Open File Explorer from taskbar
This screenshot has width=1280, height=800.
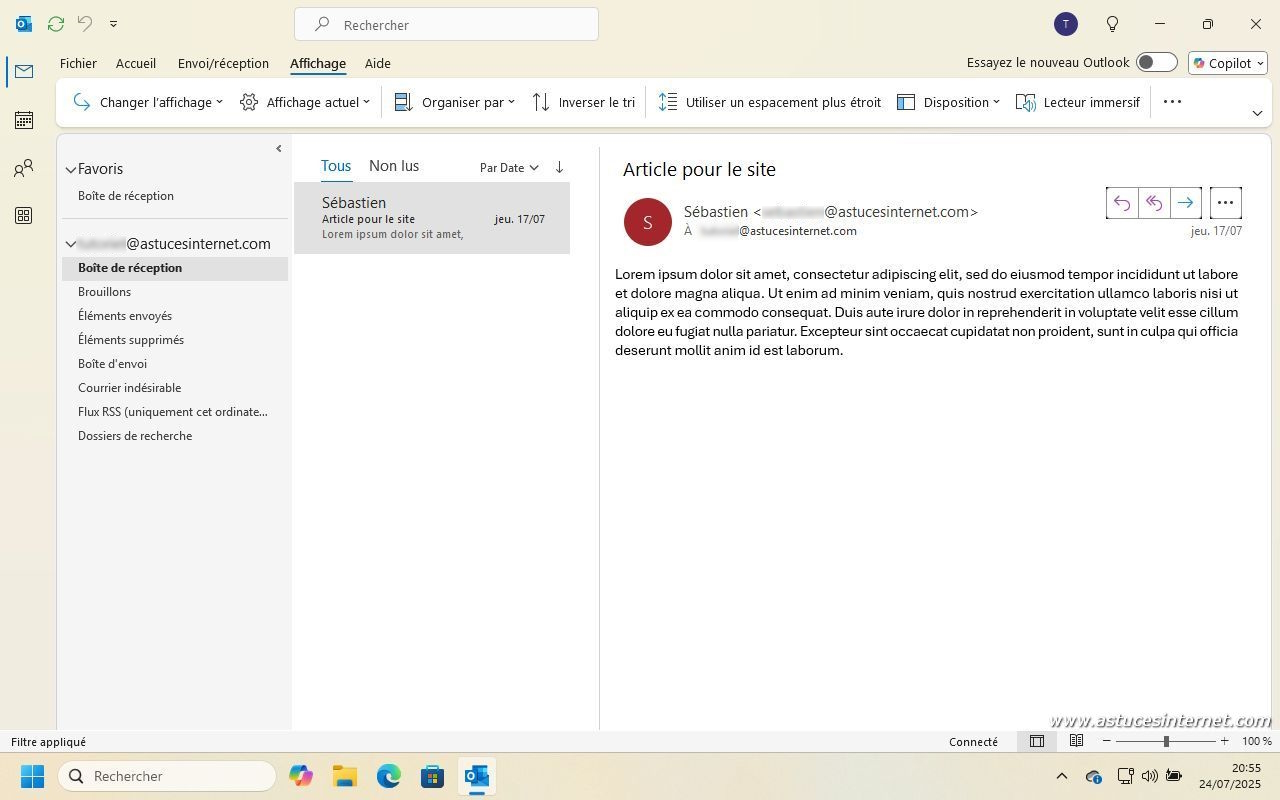pyautogui.click(x=345, y=776)
